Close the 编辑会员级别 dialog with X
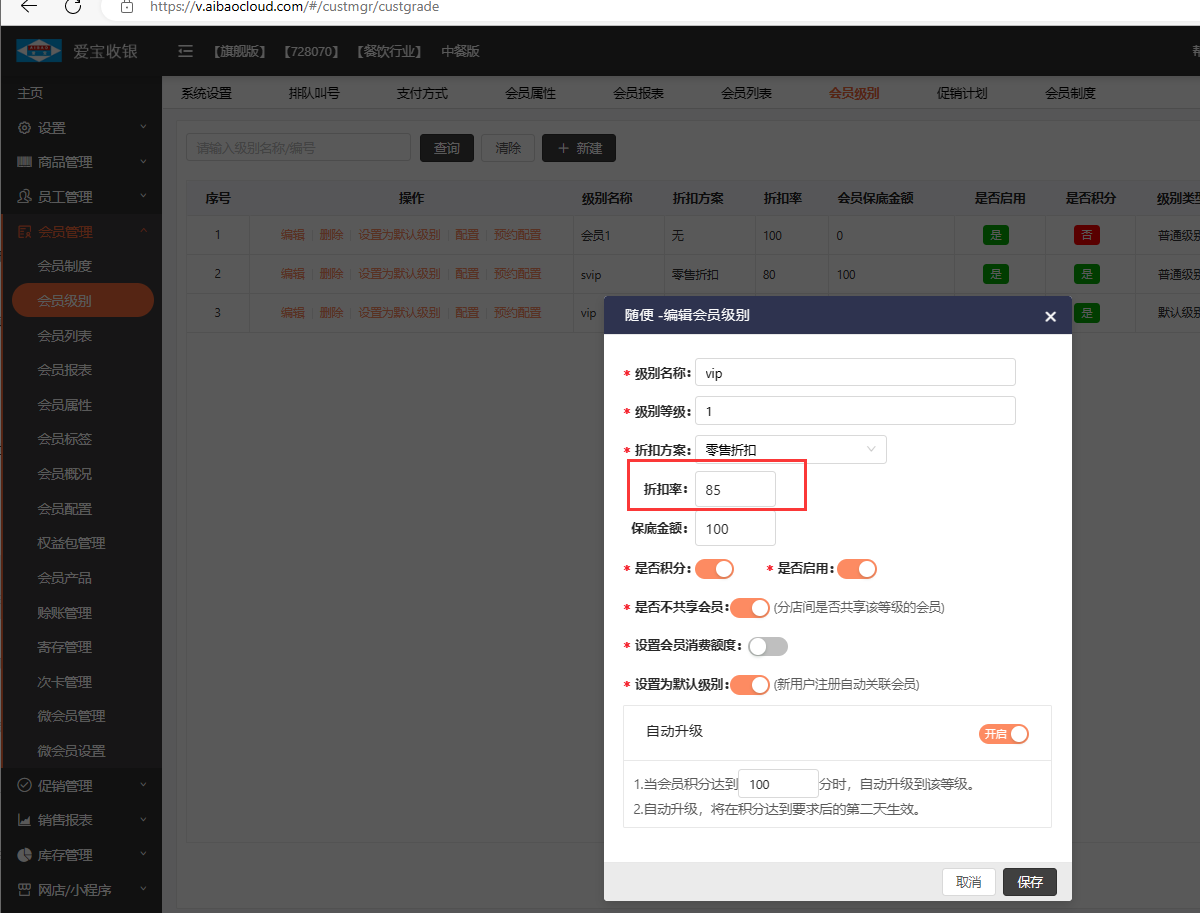 [x=1050, y=316]
